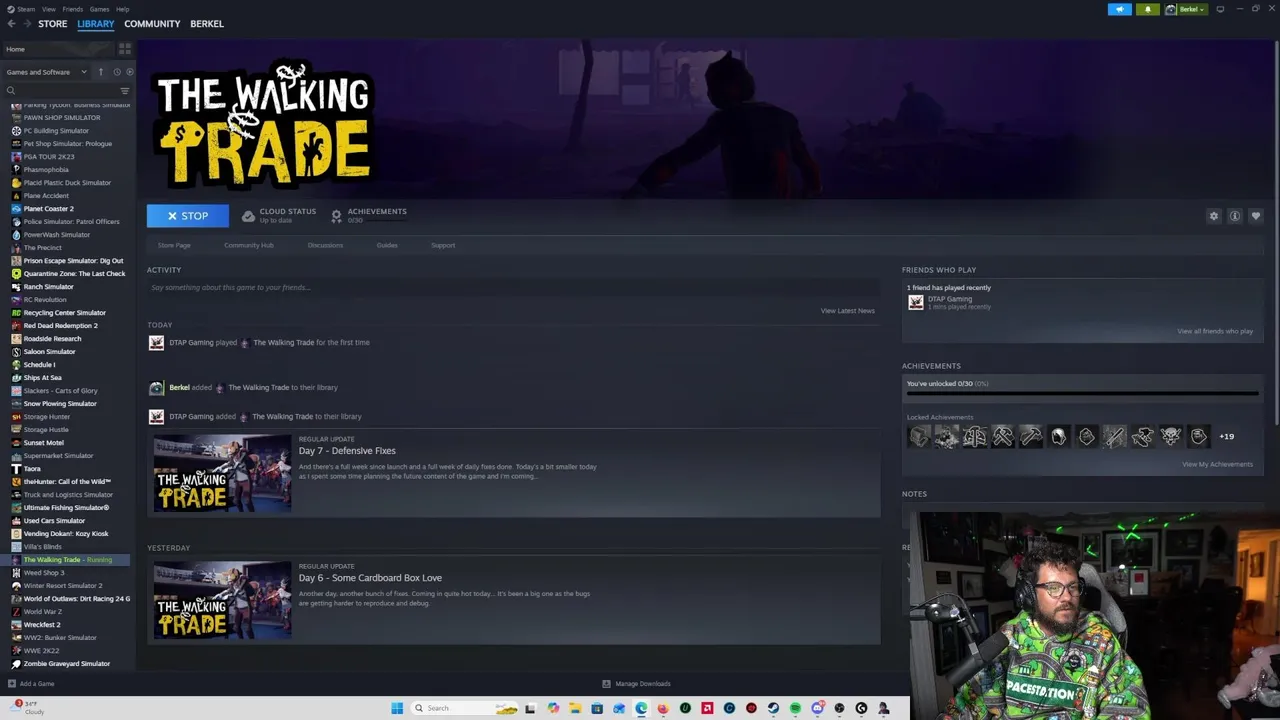Select Red Dead Redemption 2 in library
This screenshot has width=1280, height=720.
coord(60,326)
